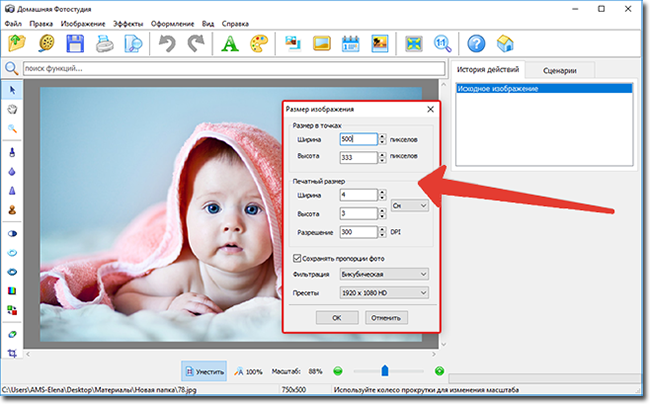Open the Вид menu

click(x=208, y=24)
